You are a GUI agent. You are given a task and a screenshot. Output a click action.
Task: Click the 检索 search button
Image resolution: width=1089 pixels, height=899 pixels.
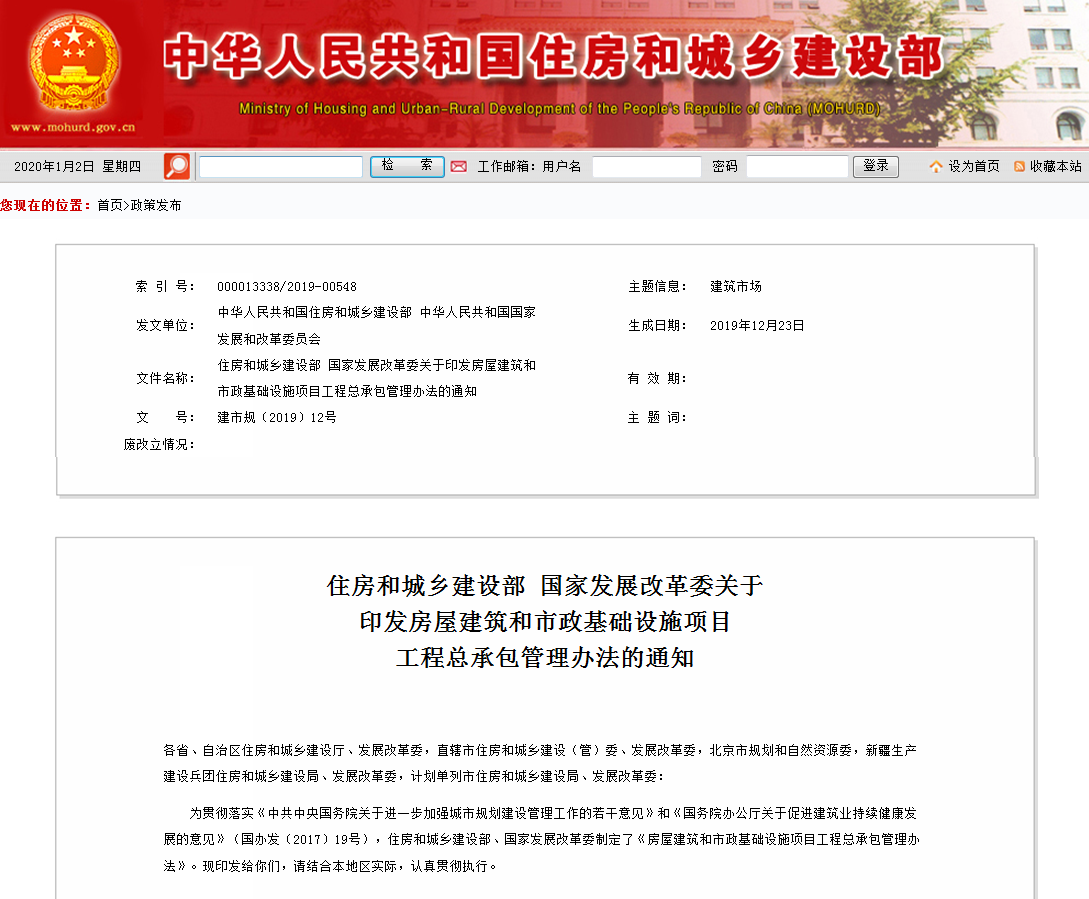pyautogui.click(x=407, y=166)
